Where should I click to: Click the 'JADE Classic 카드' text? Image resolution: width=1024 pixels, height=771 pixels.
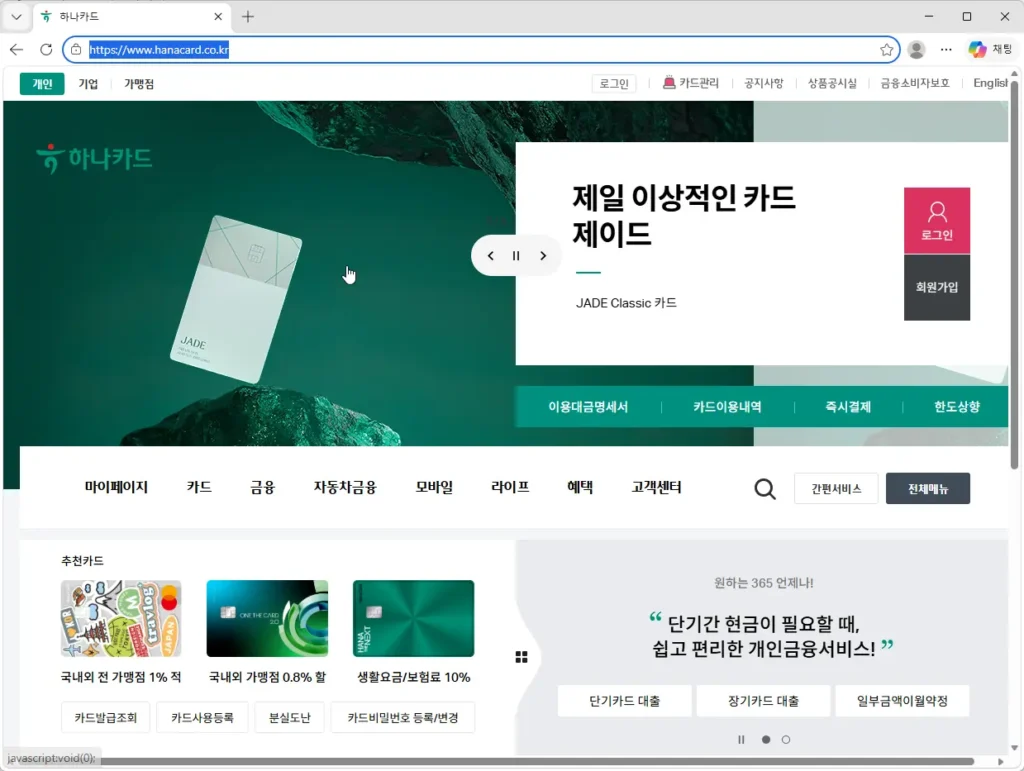coord(626,303)
